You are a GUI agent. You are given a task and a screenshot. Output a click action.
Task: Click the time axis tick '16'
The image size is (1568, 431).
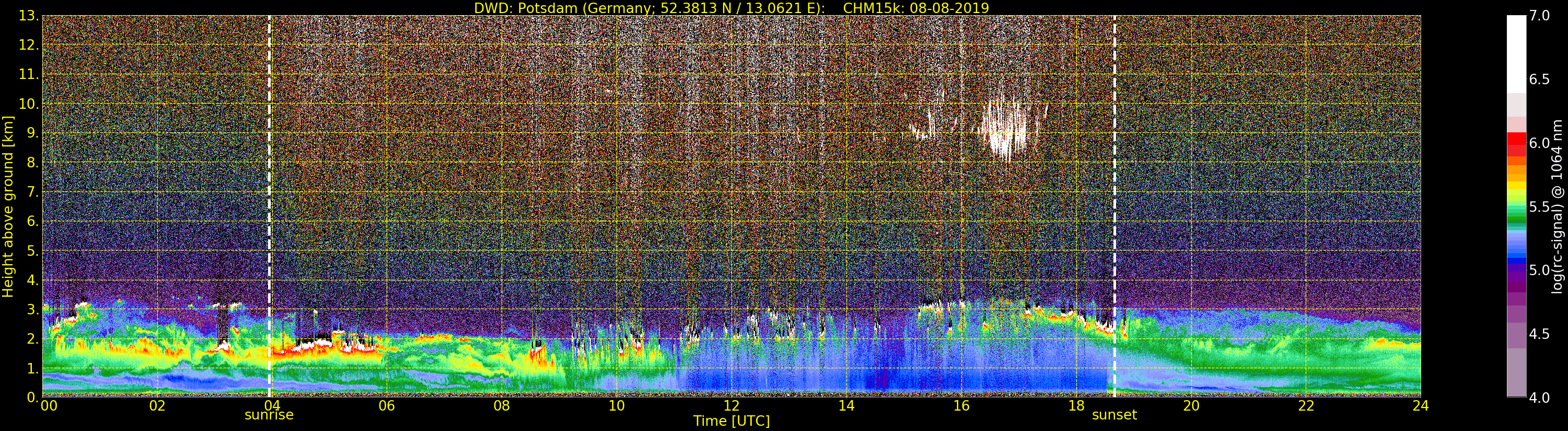(x=961, y=406)
